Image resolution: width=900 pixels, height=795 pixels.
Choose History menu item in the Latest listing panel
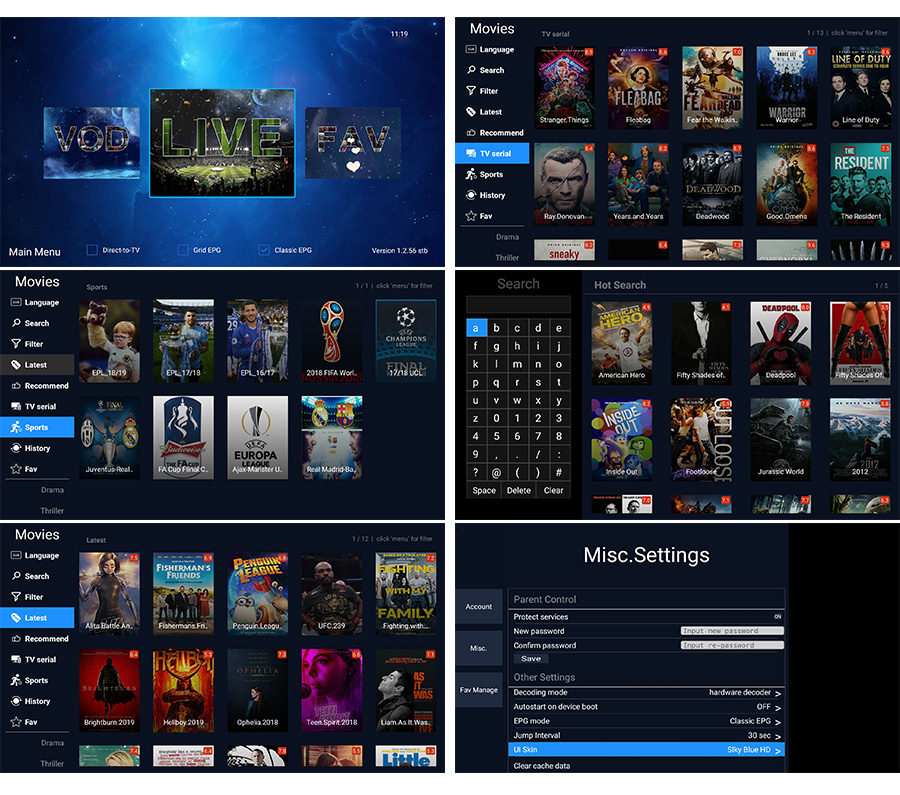(37, 701)
